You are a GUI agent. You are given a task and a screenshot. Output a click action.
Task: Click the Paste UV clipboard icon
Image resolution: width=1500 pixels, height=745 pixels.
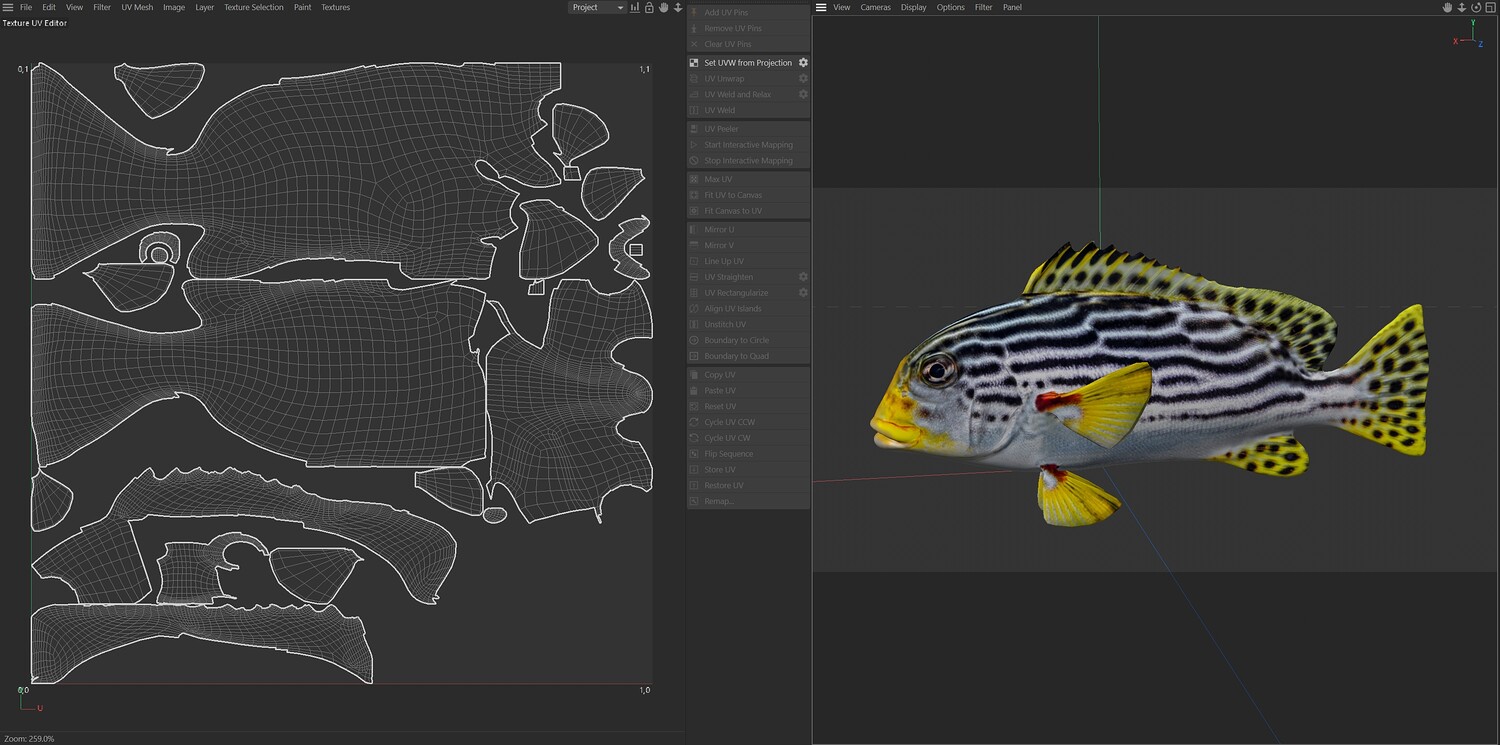tap(695, 391)
